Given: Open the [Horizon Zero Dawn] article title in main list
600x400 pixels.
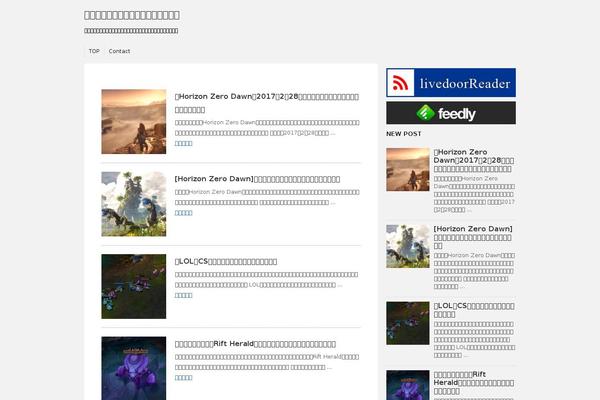Looking at the screenshot, I should [x=257, y=179].
